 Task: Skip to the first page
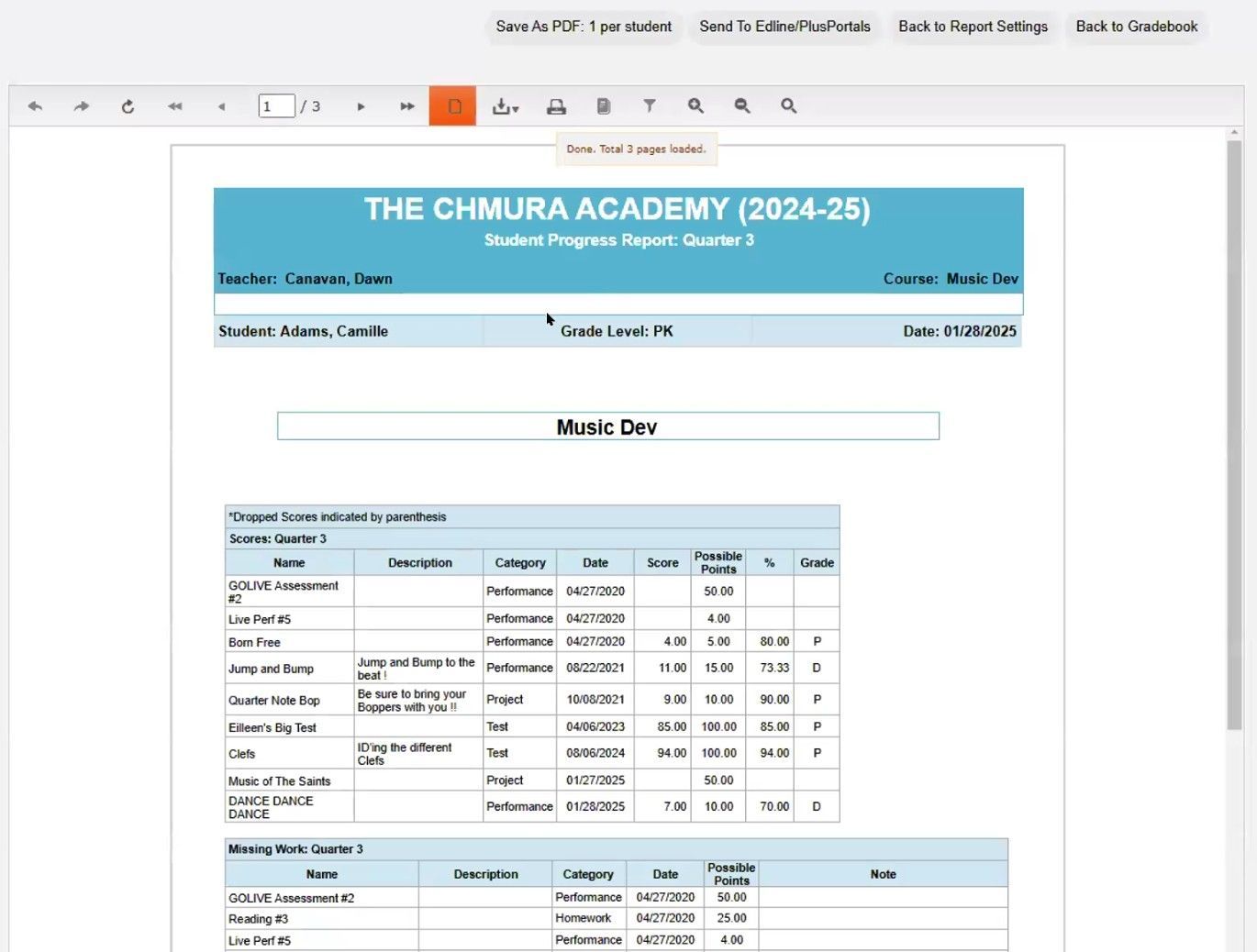[x=174, y=105]
